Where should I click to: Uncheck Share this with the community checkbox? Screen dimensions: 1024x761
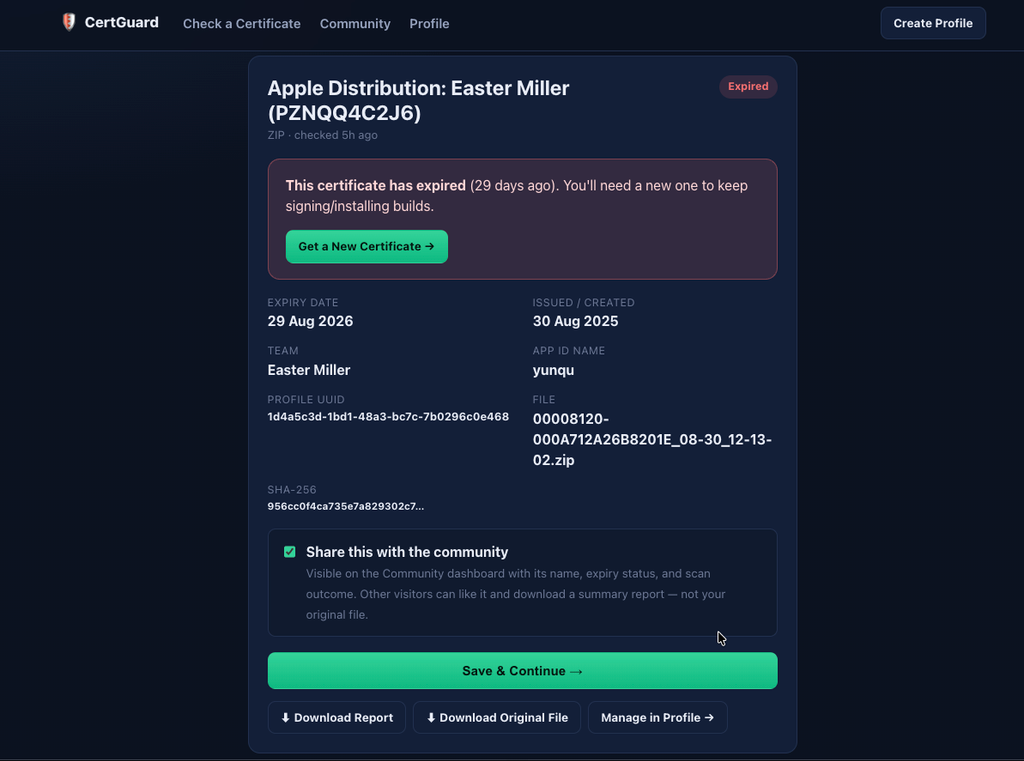pyautogui.click(x=289, y=552)
